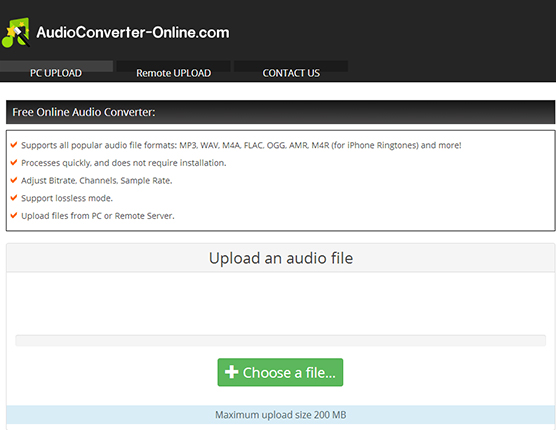
Task: Click the checkmark next to Processes quickly
Action: coord(14,162)
